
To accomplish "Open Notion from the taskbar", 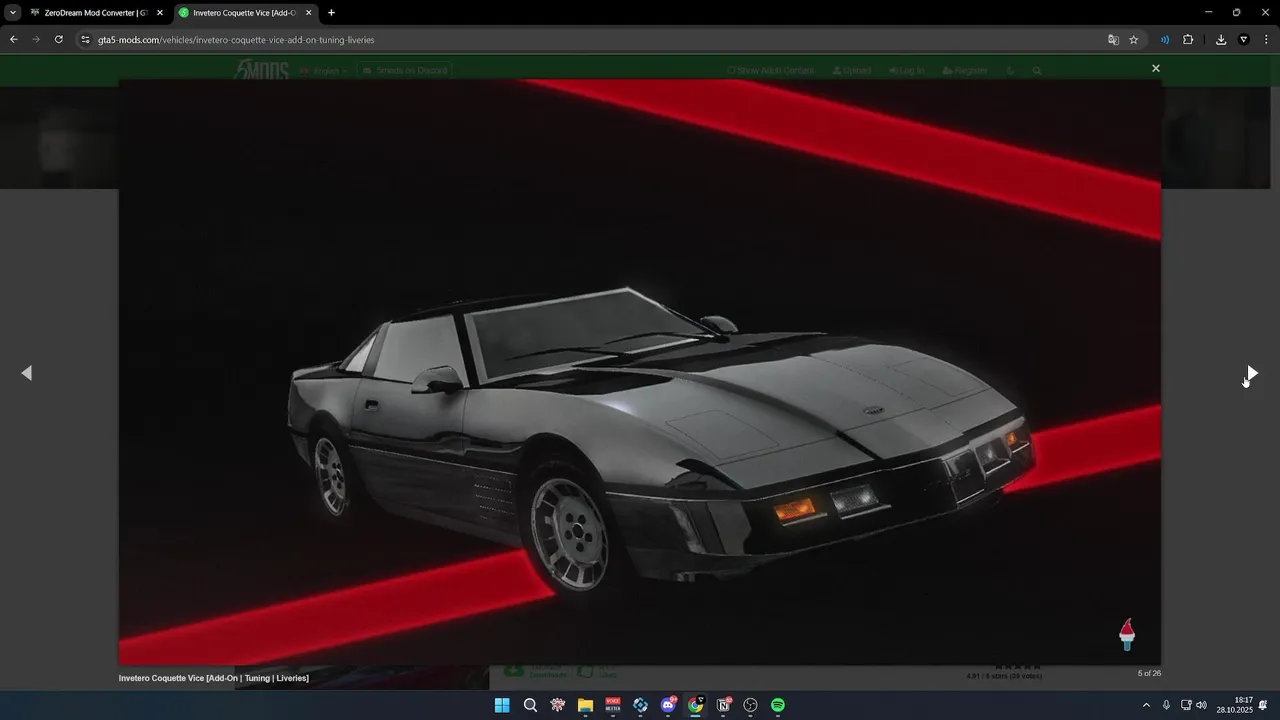I will click(x=723, y=705).
